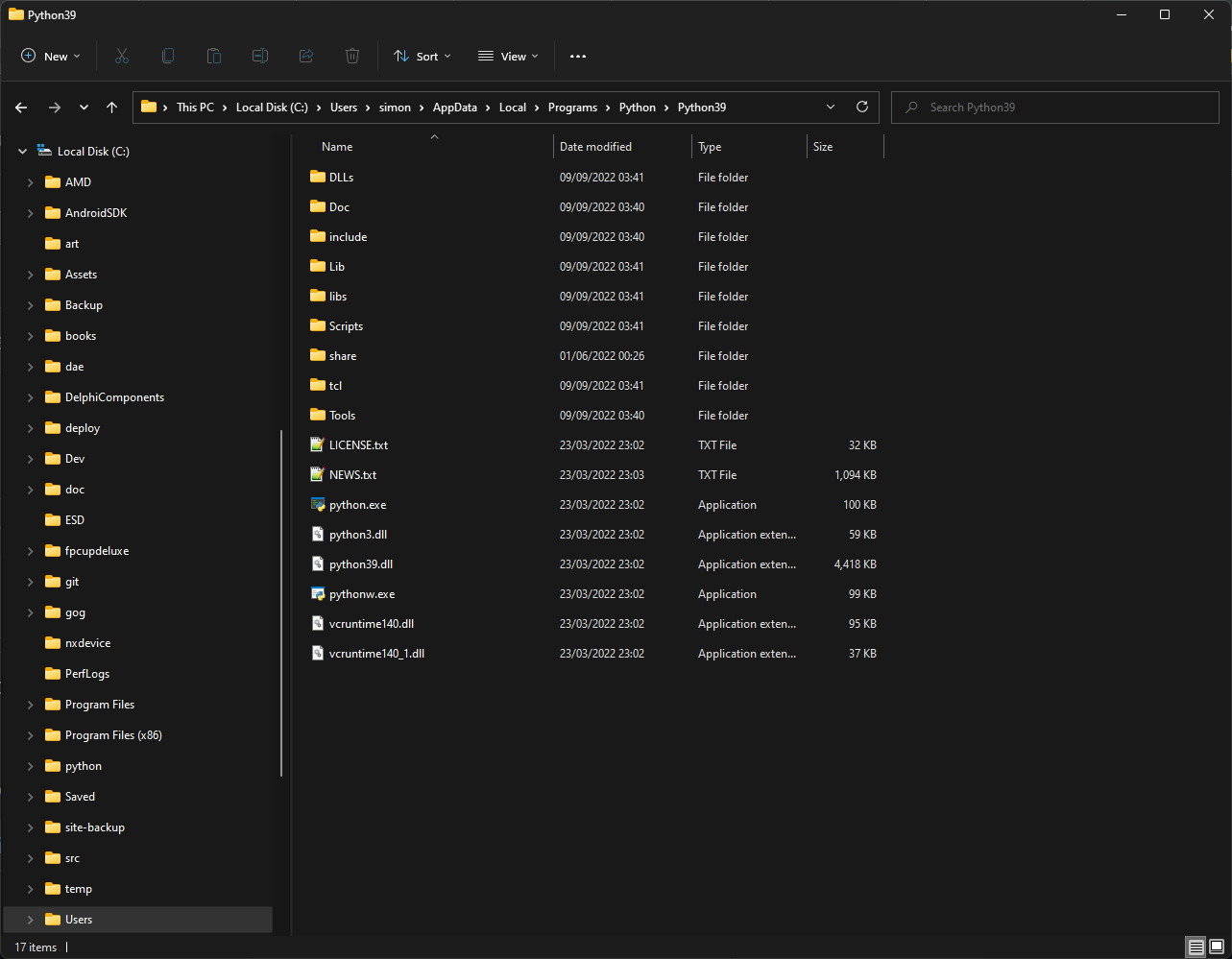Select the python3.dll file icon
Screen dimensions: 1232x959
pos(319,535)
